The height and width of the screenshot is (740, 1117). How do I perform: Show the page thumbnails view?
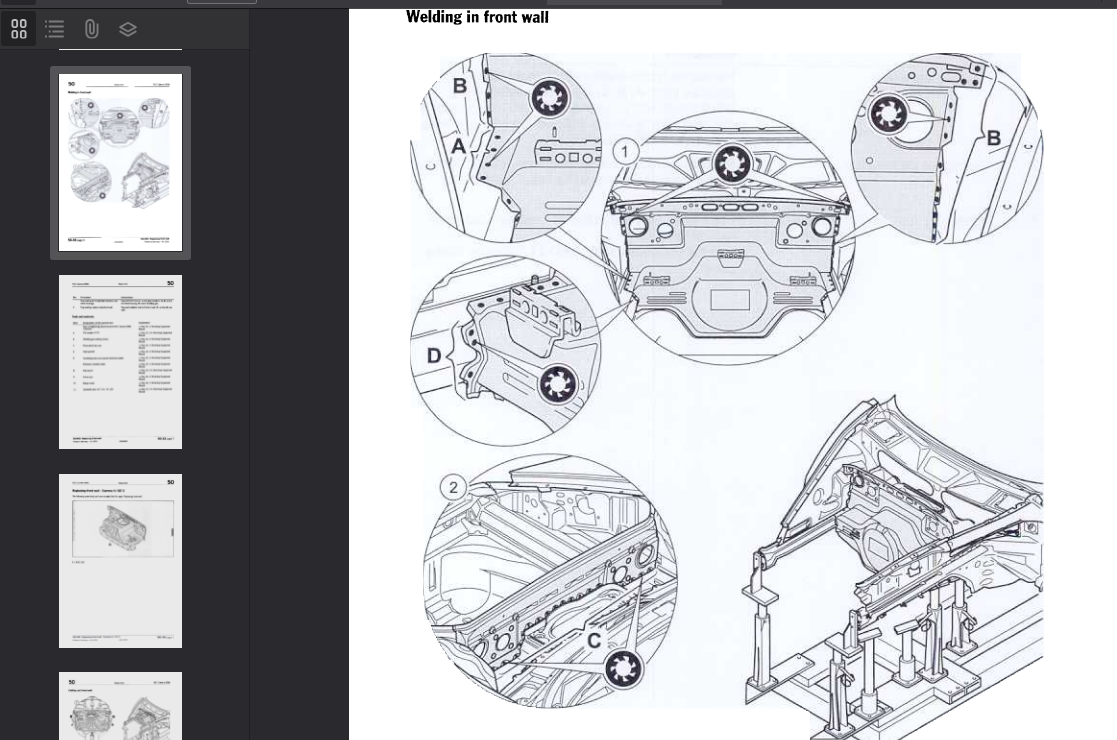(x=19, y=29)
